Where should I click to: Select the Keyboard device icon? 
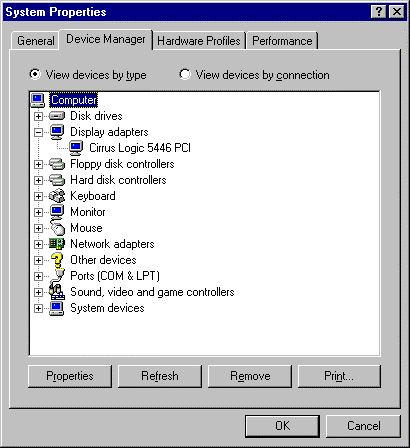coord(57,196)
